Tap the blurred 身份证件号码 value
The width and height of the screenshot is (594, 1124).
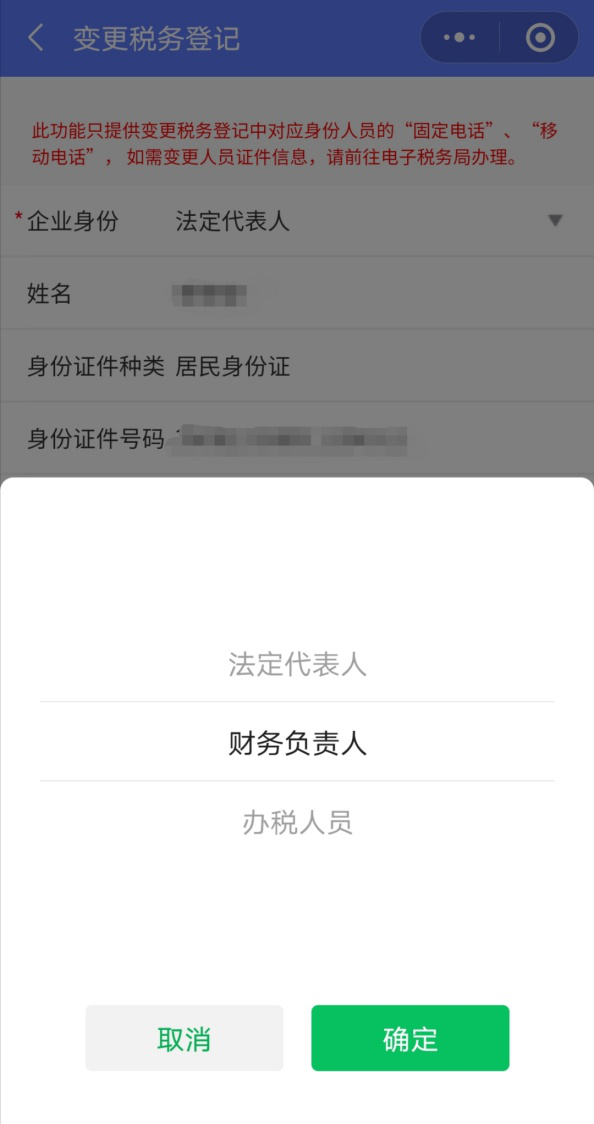[292, 439]
